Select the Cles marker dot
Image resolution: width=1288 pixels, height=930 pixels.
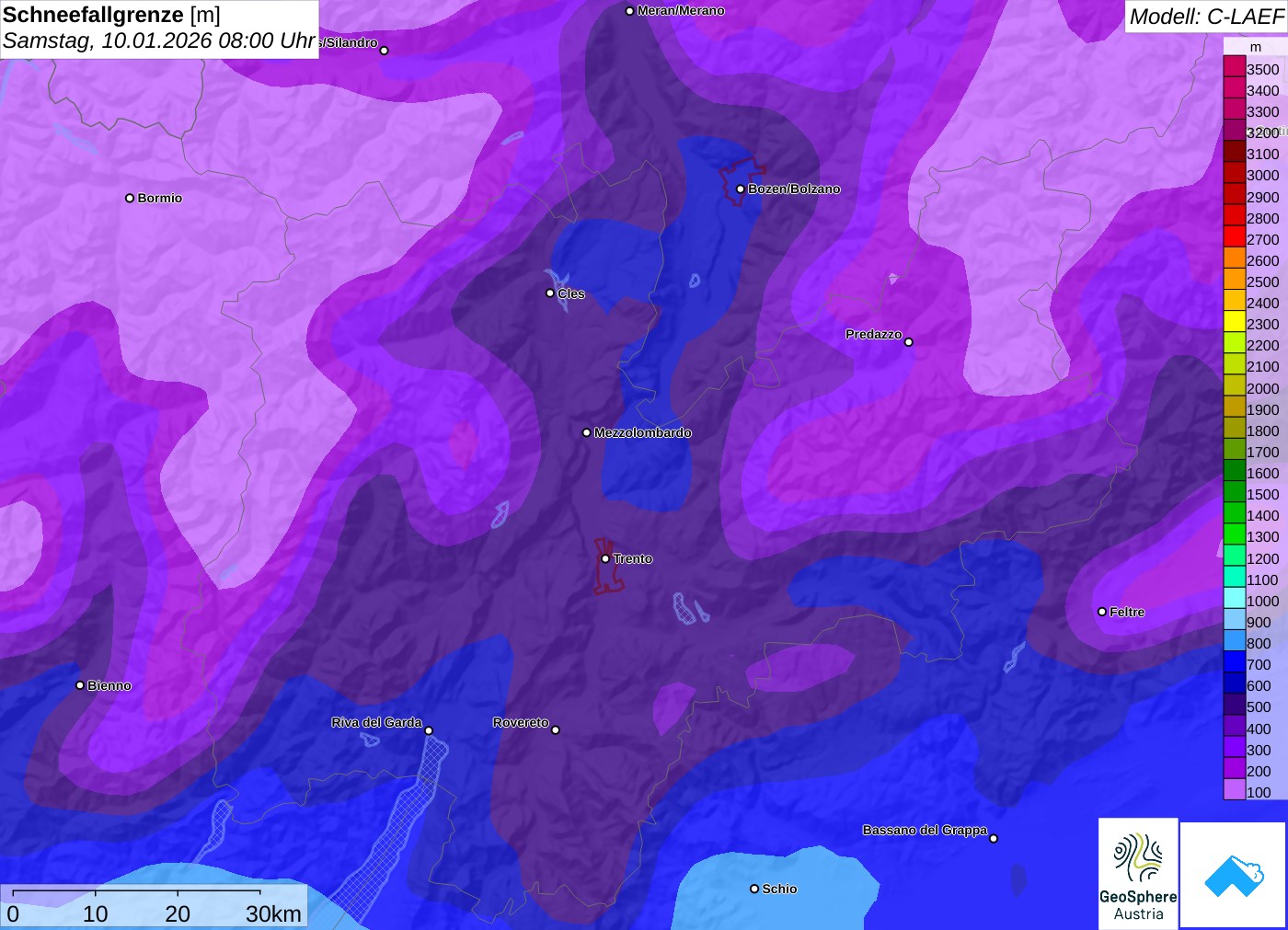pos(550,293)
